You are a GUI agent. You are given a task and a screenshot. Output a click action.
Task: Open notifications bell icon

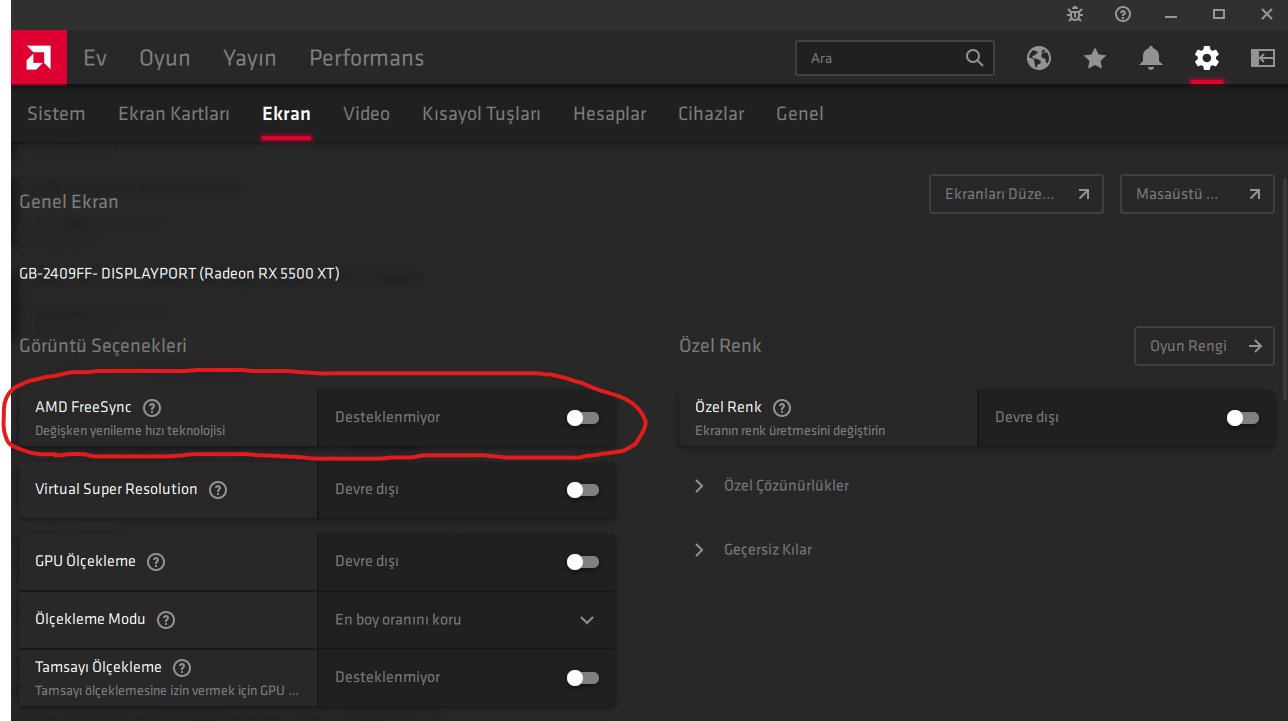click(x=1151, y=58)
